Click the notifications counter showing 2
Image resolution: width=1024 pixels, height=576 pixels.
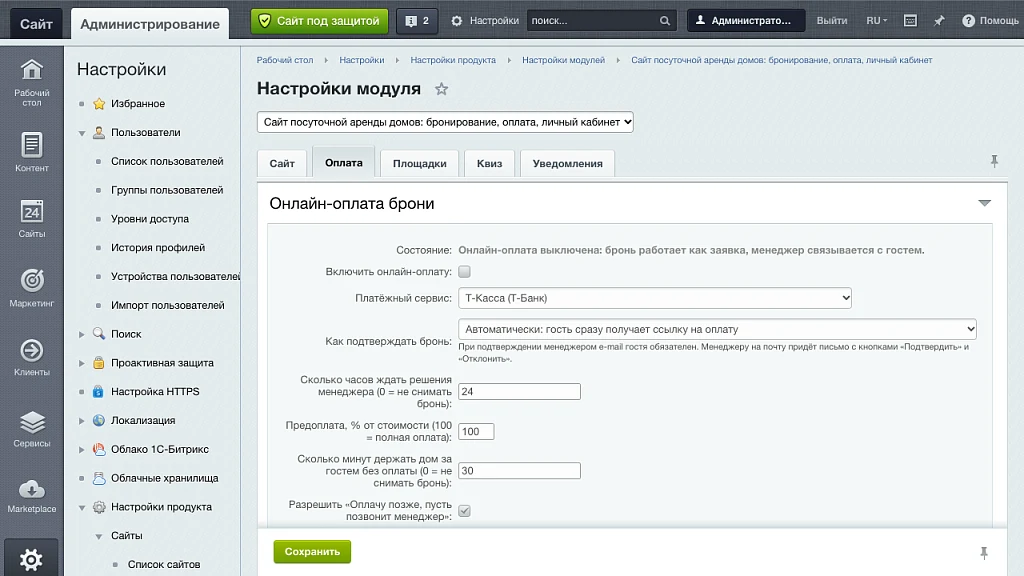tap(417, 21)
